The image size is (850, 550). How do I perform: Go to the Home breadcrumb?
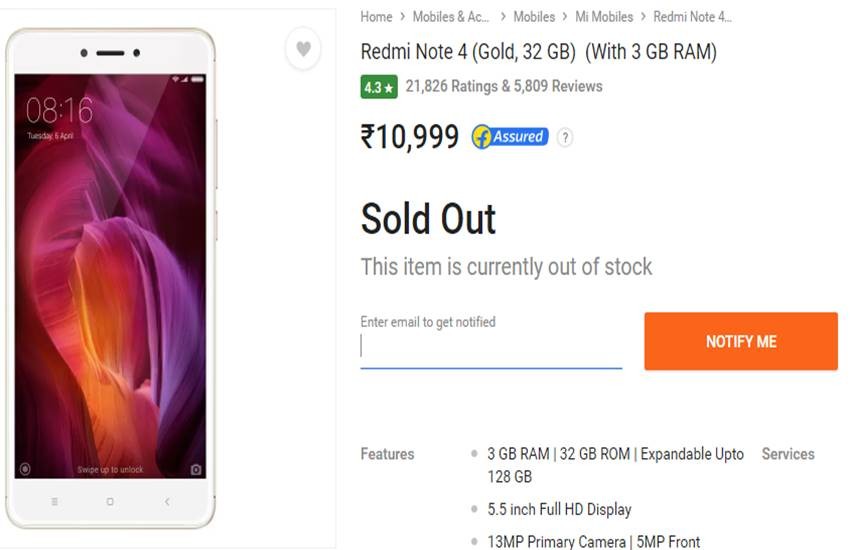point(376,17)
